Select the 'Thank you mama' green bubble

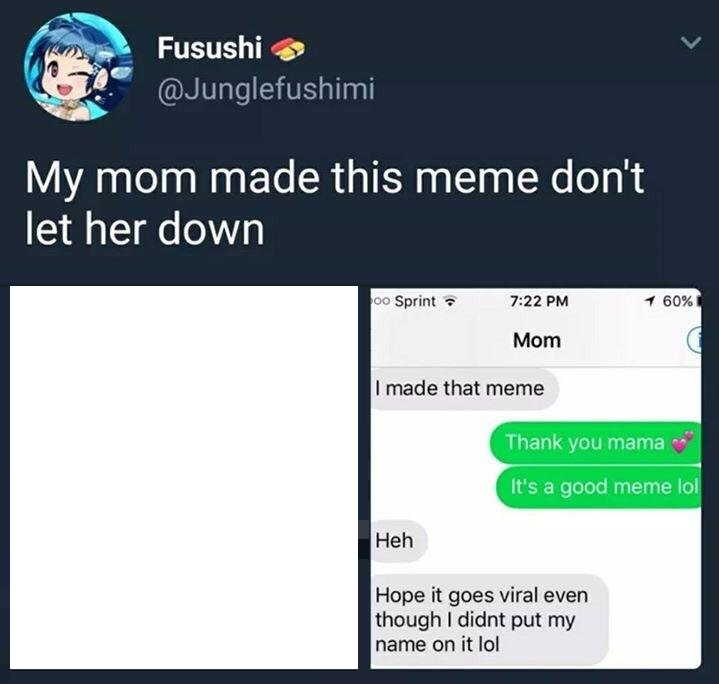pyautogui.click(x=595, y=443)
